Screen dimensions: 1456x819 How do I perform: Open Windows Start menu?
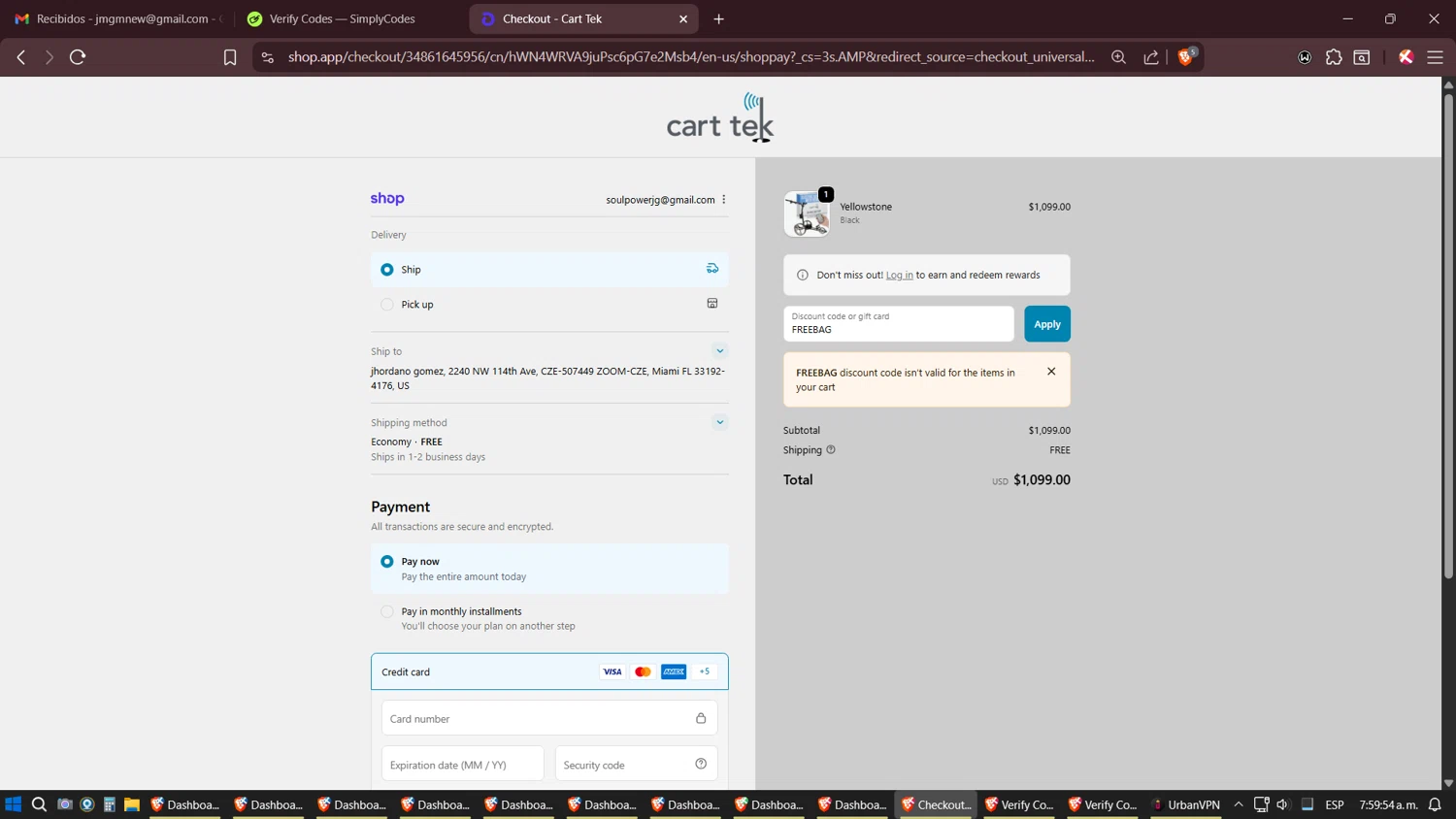pyautogui.click(x=13, y=804)
